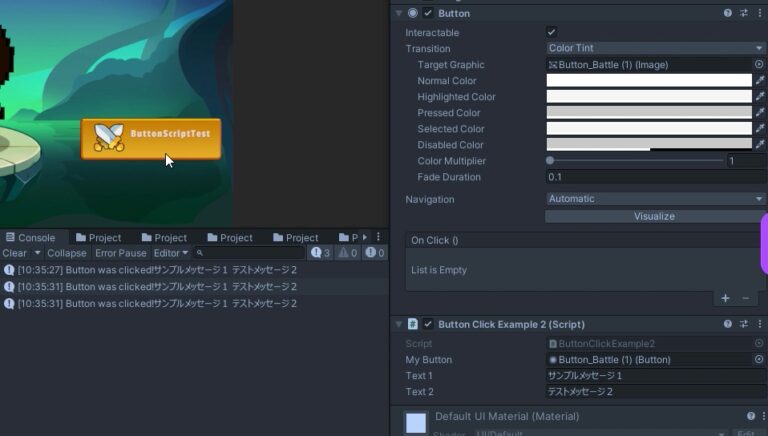The width and height of the screenshot is (768, 436).
Task: Click the Text 1 input field
Action: click(x=656, y=375)
